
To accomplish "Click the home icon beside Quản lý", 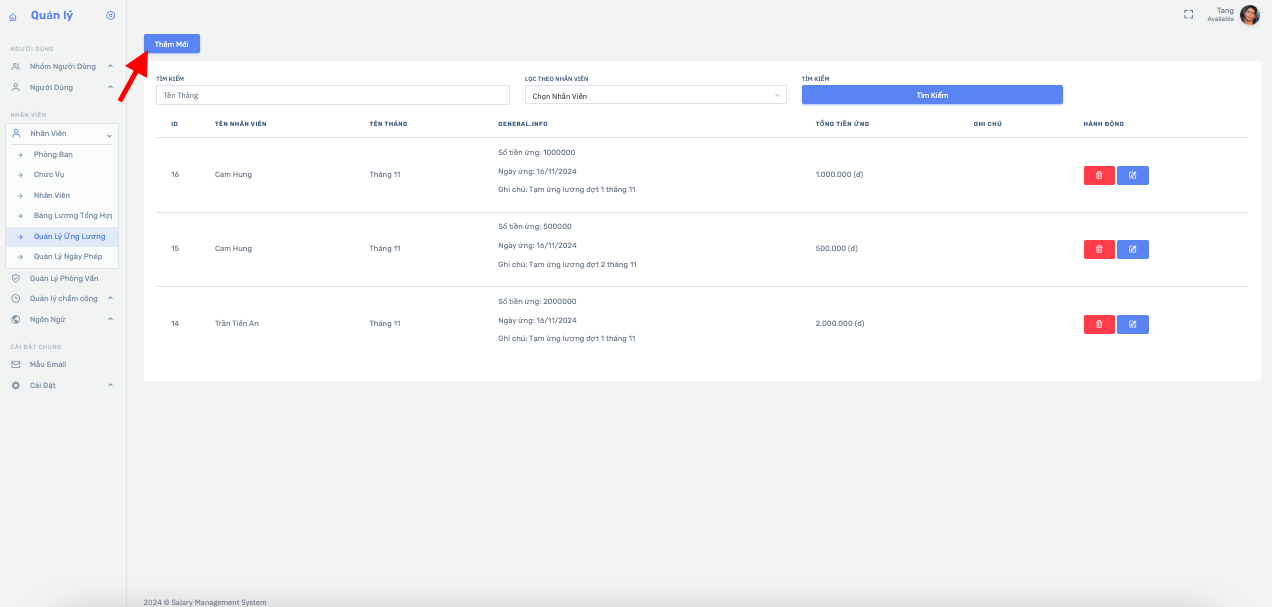I will click(x=13, y=17).
